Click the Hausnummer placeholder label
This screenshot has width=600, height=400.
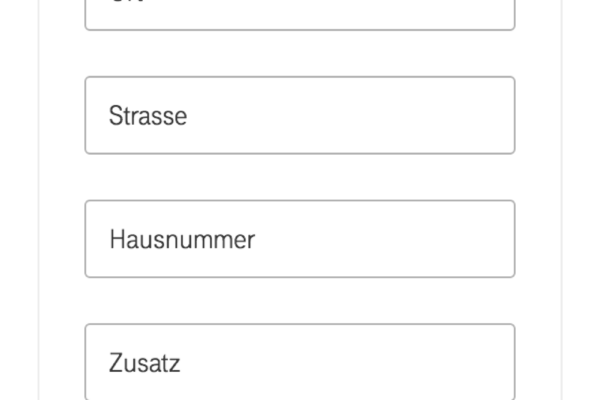point(182,240)
